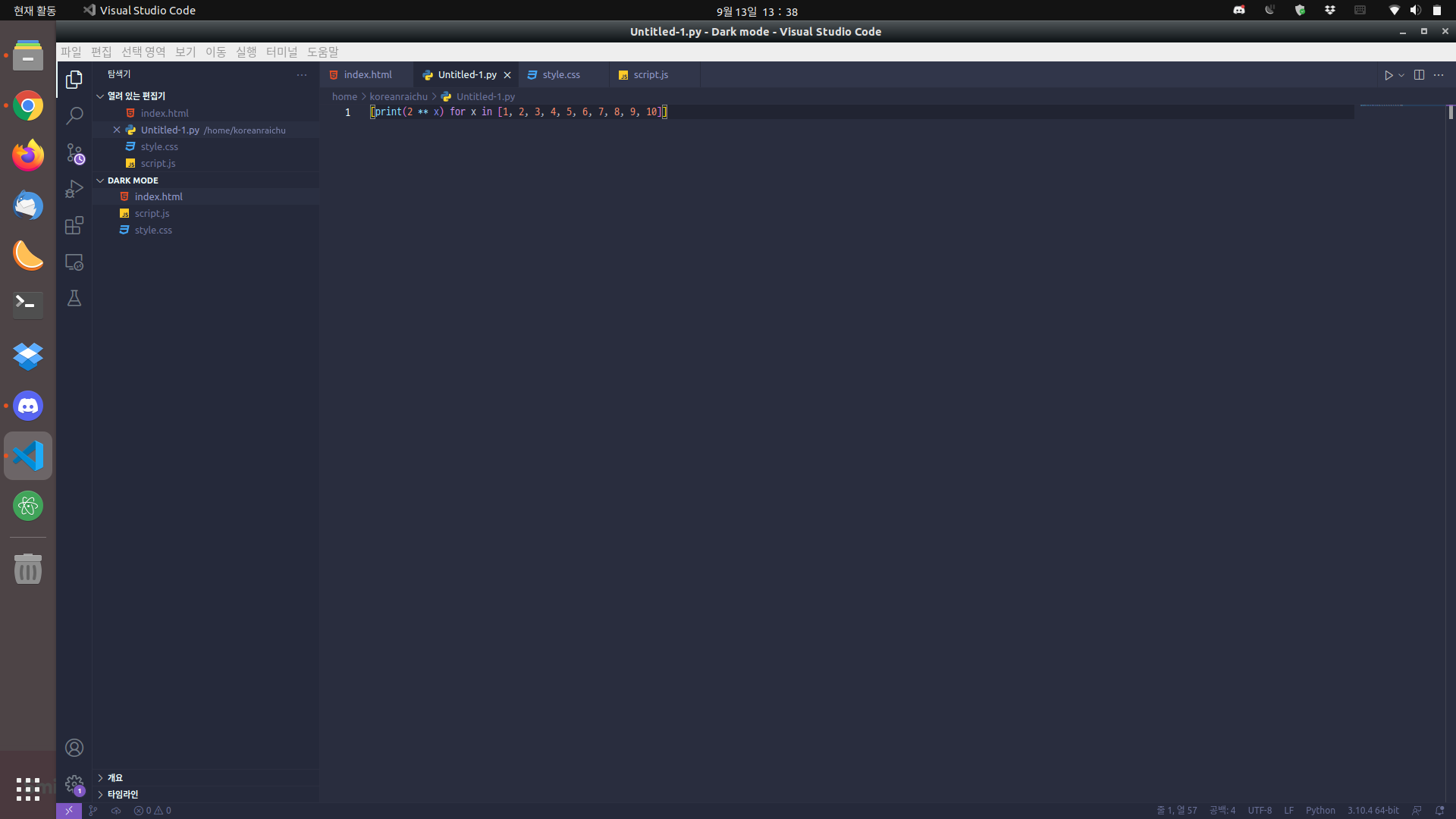
Task: Expand the 타임라인 (Timeline) section
Action: pyautogui.click(x=122, y=794)
